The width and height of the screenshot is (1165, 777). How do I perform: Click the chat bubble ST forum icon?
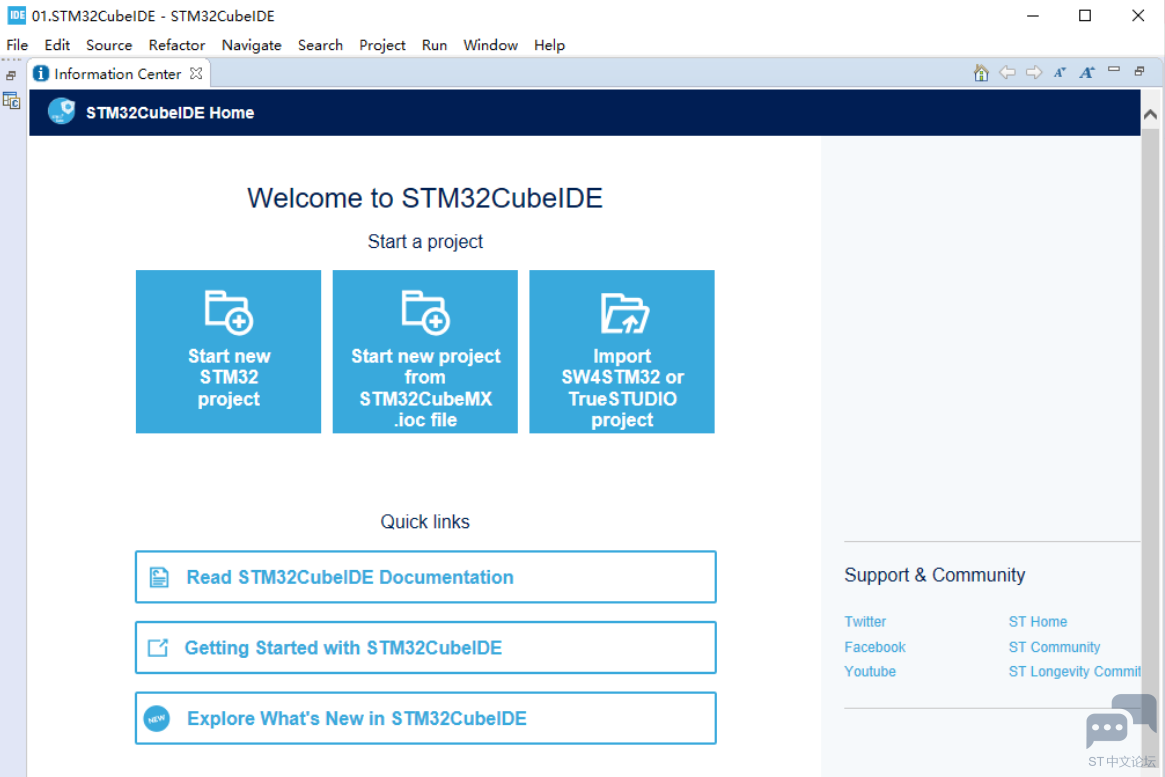click(x=1120, y=722)
